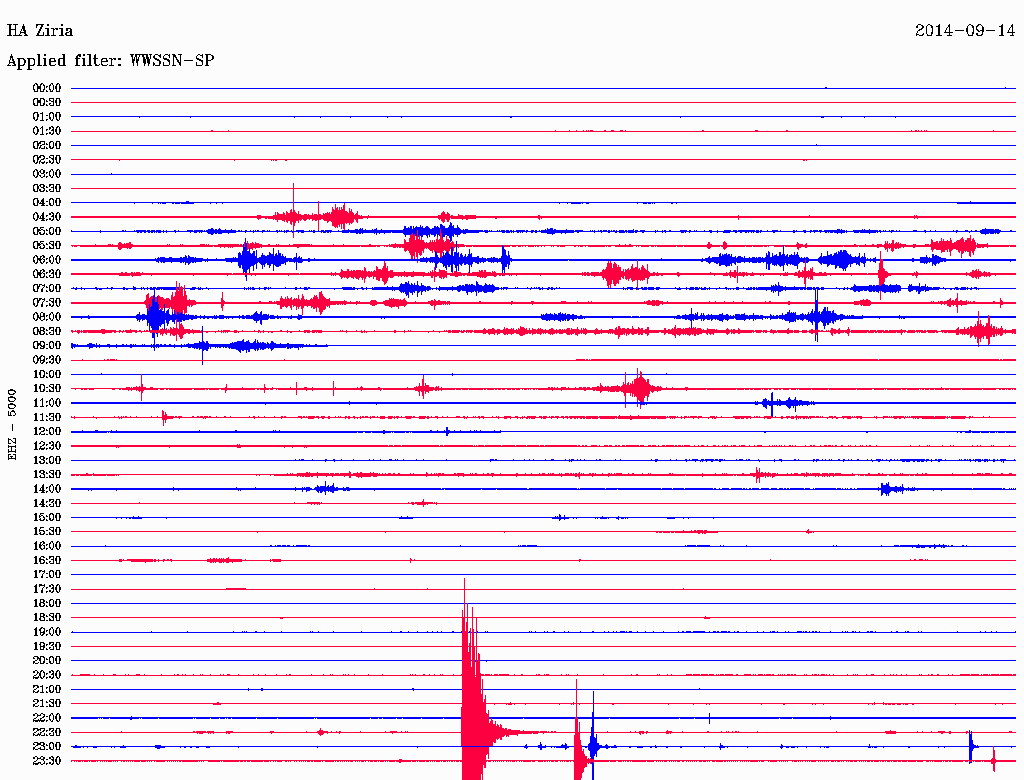Select the 07:00 time label

(x=47, y=288)
